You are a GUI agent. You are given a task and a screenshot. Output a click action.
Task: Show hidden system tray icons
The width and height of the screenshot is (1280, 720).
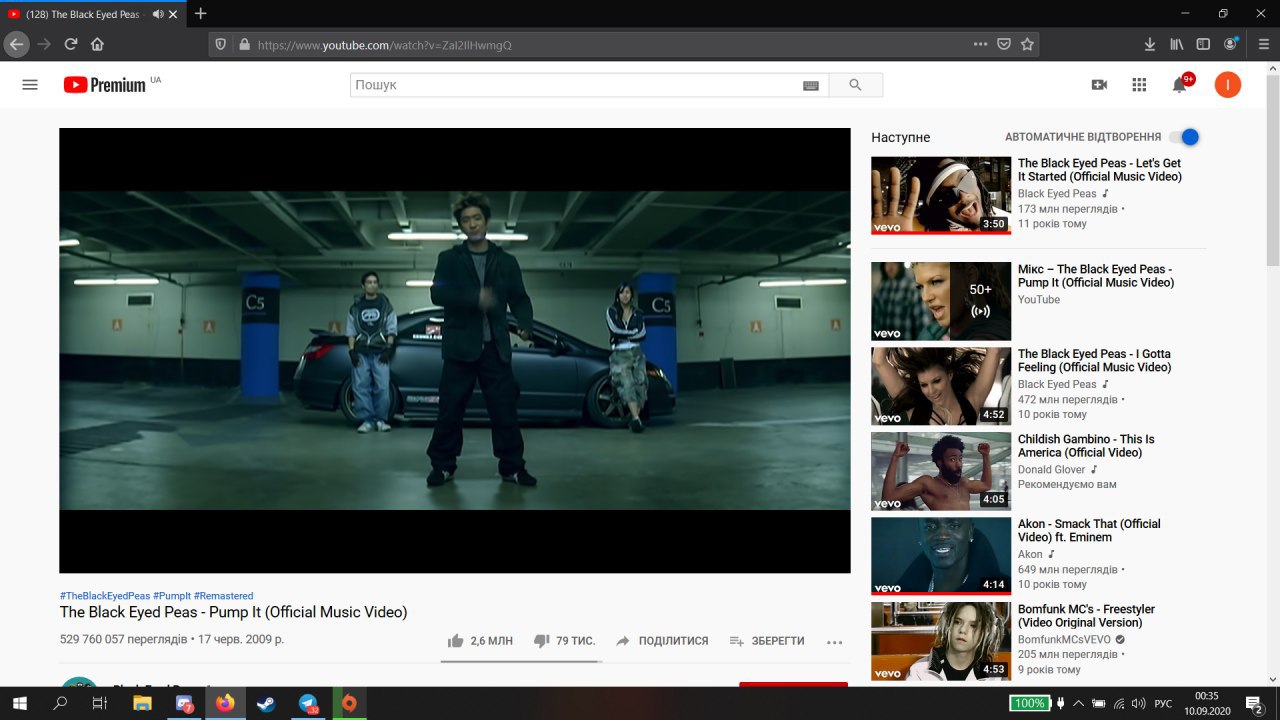click(x=1078, y=703)
